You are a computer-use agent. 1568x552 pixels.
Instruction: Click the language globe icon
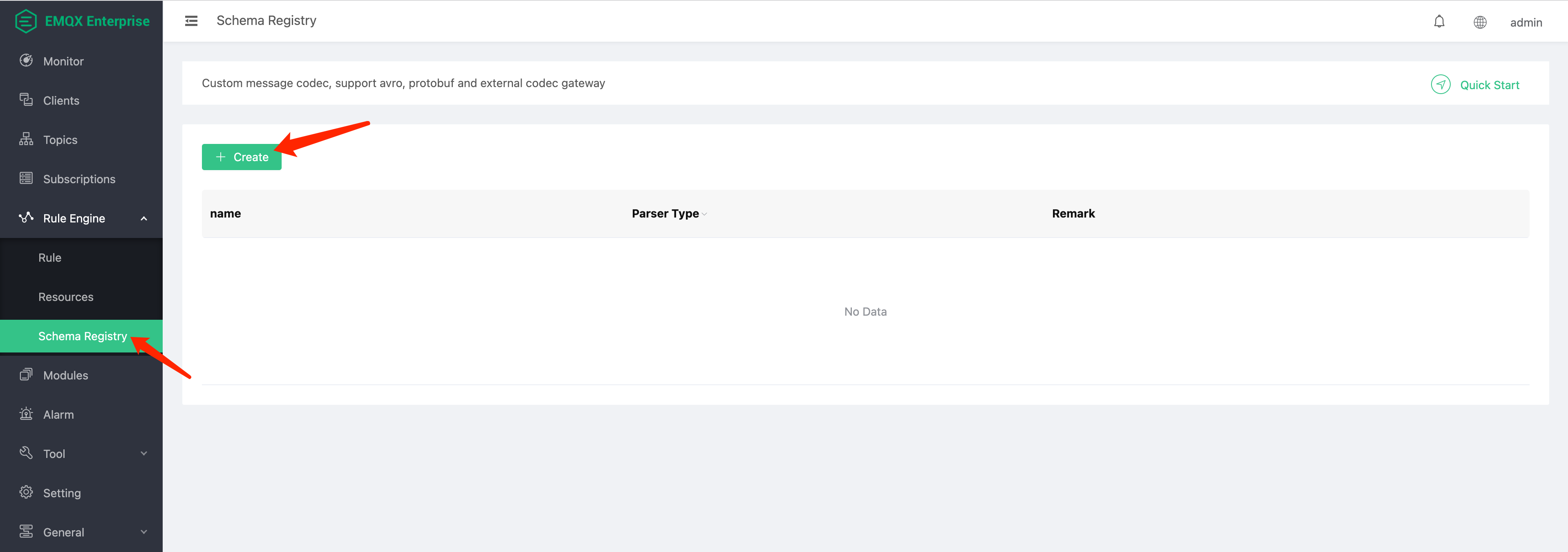click(x=1480, y=21)
